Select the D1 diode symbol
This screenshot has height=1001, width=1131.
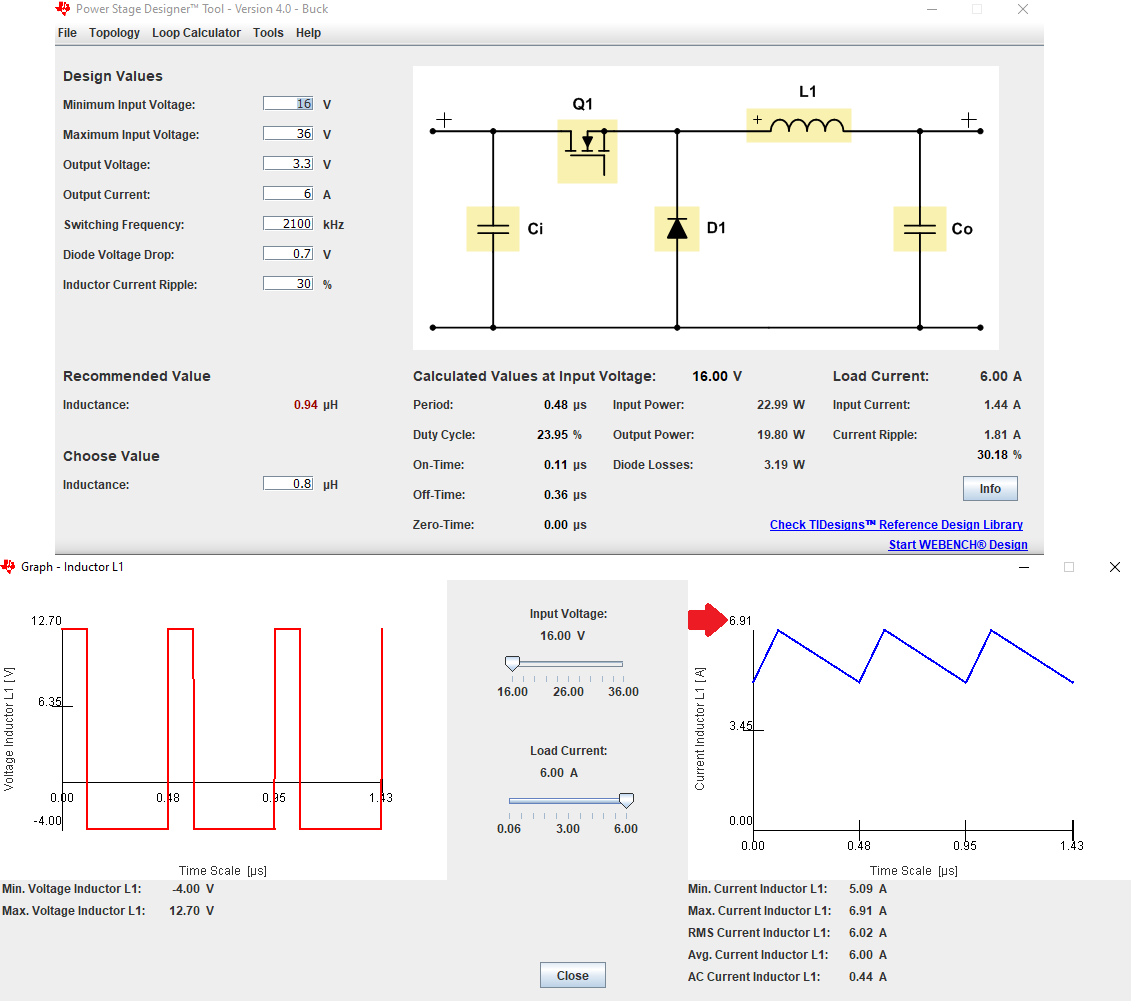coord(677,228)
